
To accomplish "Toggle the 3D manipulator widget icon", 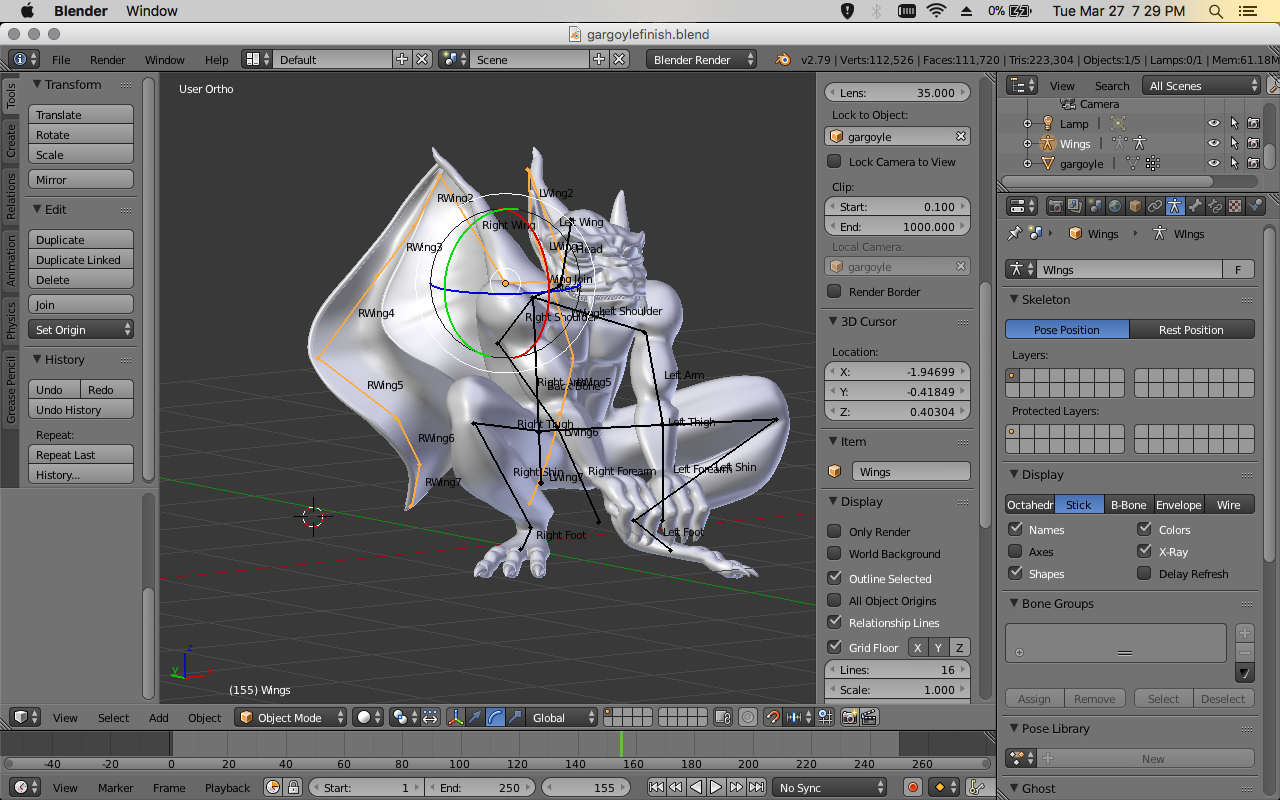I will 456,717.
